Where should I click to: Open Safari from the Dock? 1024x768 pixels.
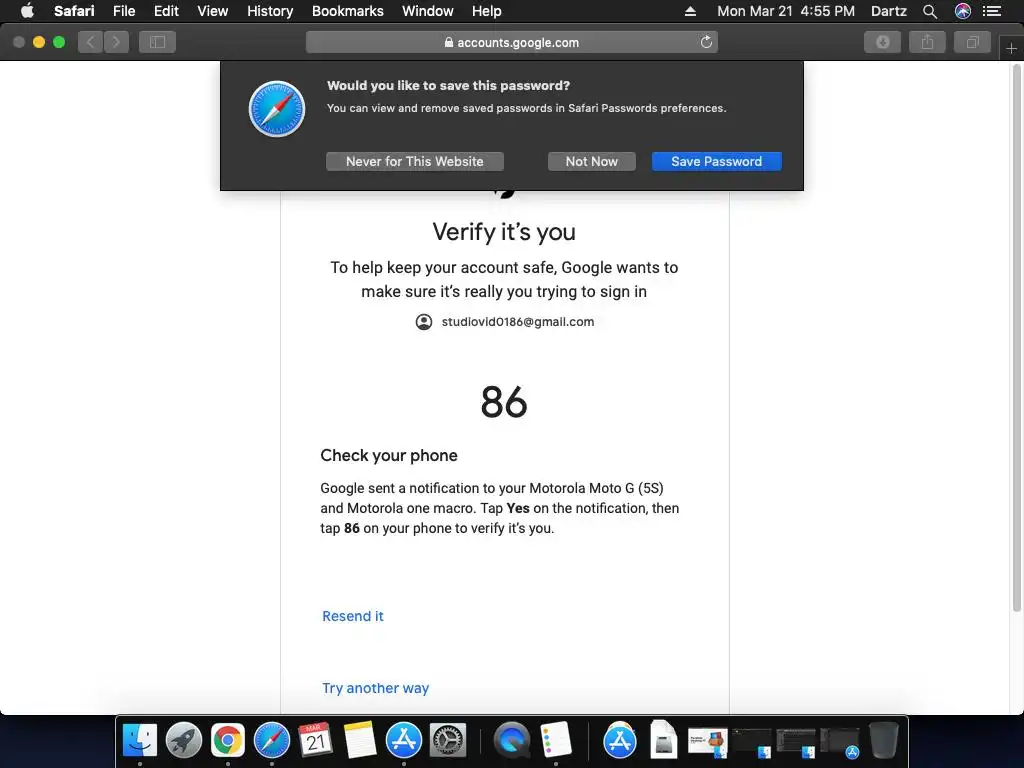[x=272, y=741]
